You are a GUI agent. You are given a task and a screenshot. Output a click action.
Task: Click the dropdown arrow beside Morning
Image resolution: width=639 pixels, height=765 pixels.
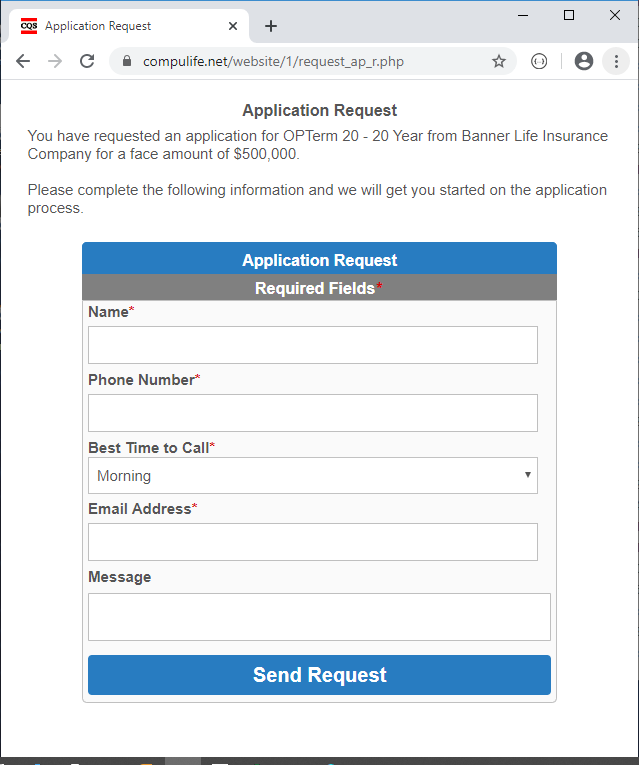click(527, 475)
